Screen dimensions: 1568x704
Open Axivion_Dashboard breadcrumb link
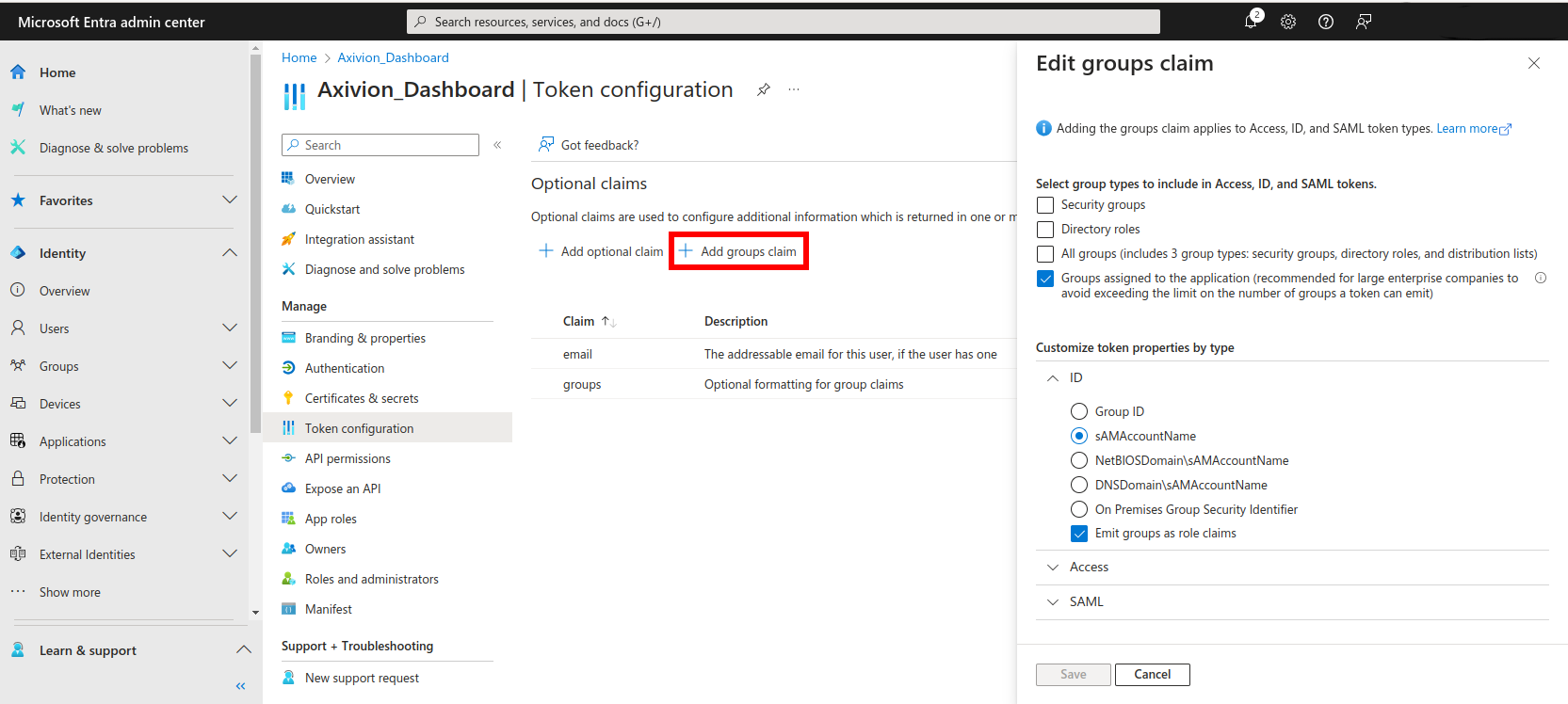click(394, 57)
